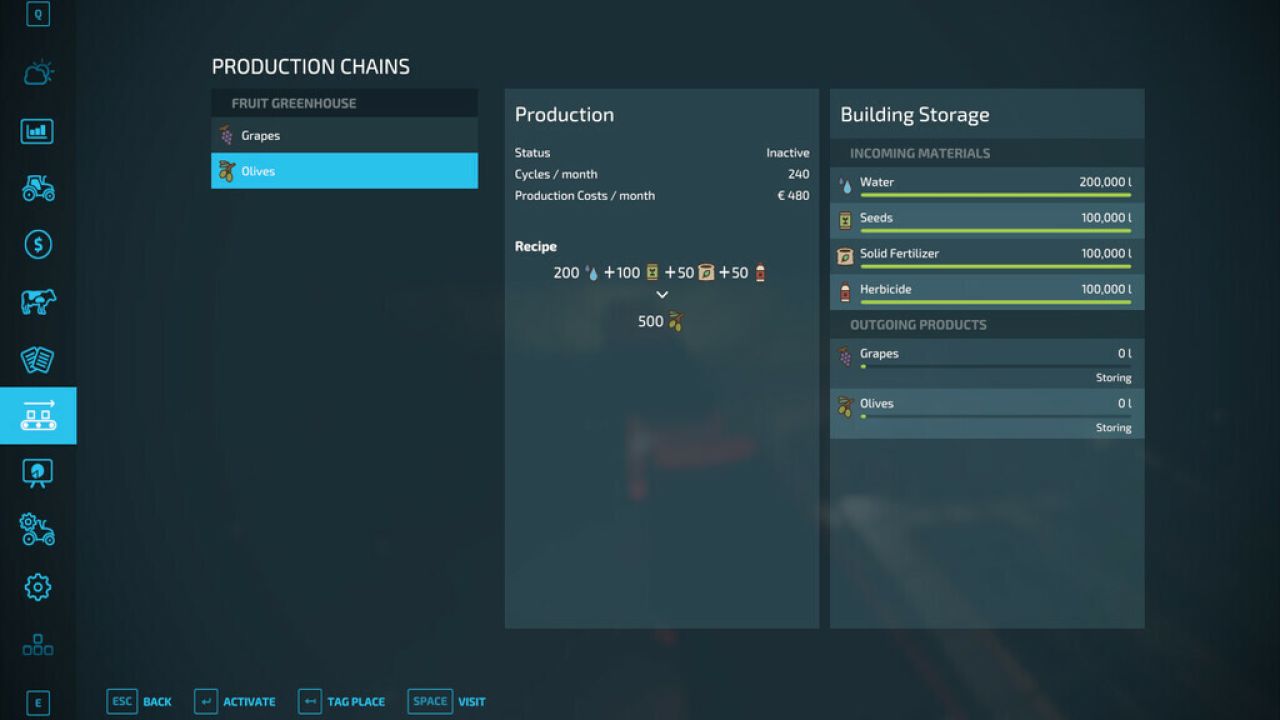Go to previous page with Q
Image resolution: width=1280 pixels, height=720 pixels.
(38, 14)
